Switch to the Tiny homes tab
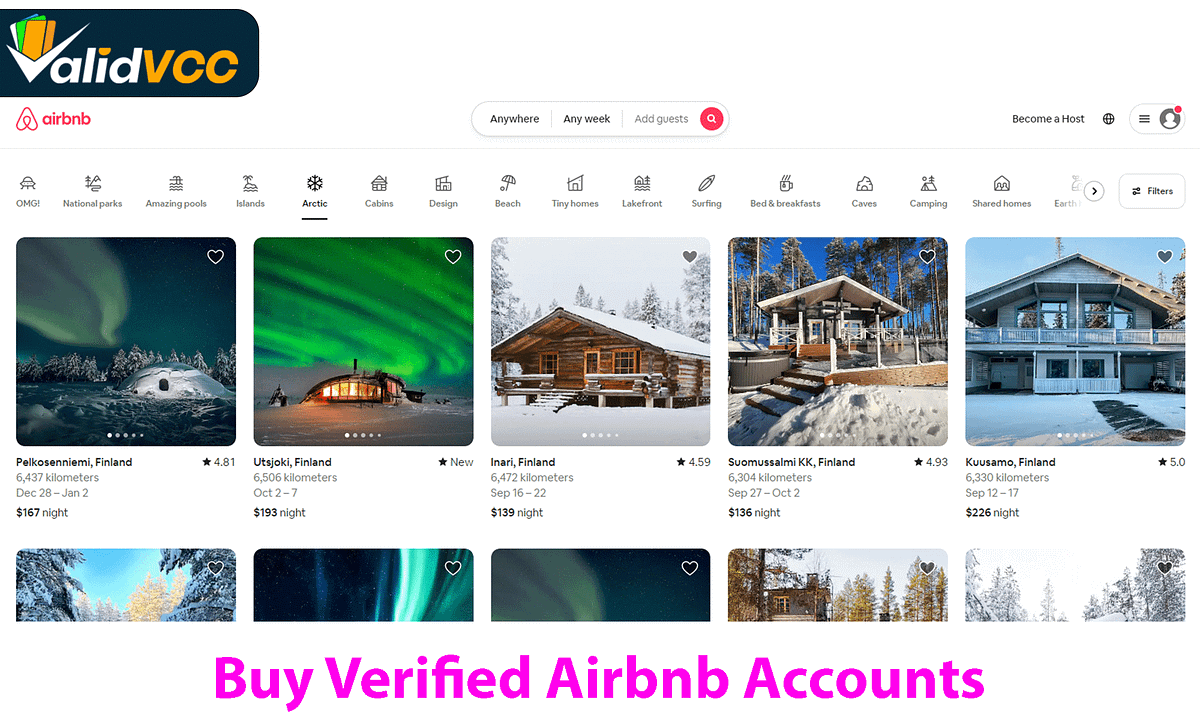1200x720 pixels. (x=575, y=191)
